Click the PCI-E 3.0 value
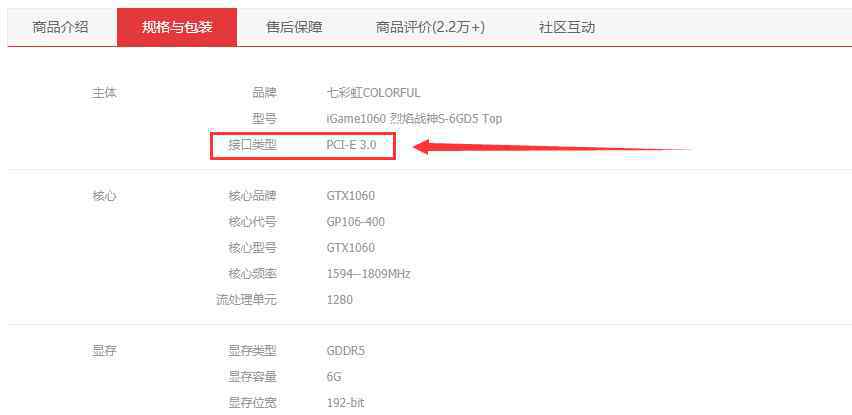This screenshot has width=852, height=415. click(351, 145)
